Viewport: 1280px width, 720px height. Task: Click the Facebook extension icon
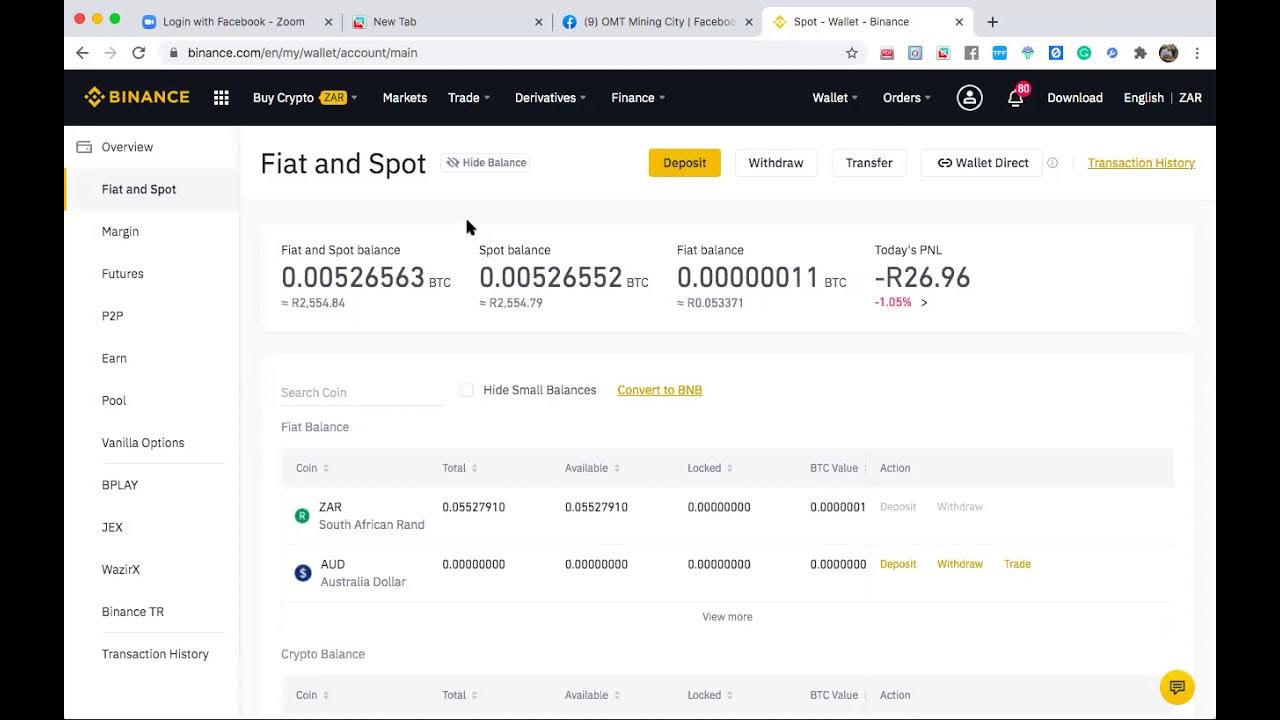[x=971, y=53]
